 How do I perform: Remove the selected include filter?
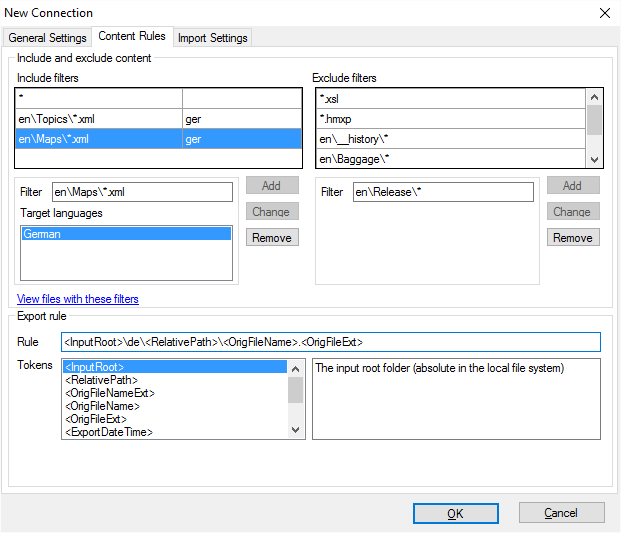coord(272,238)
